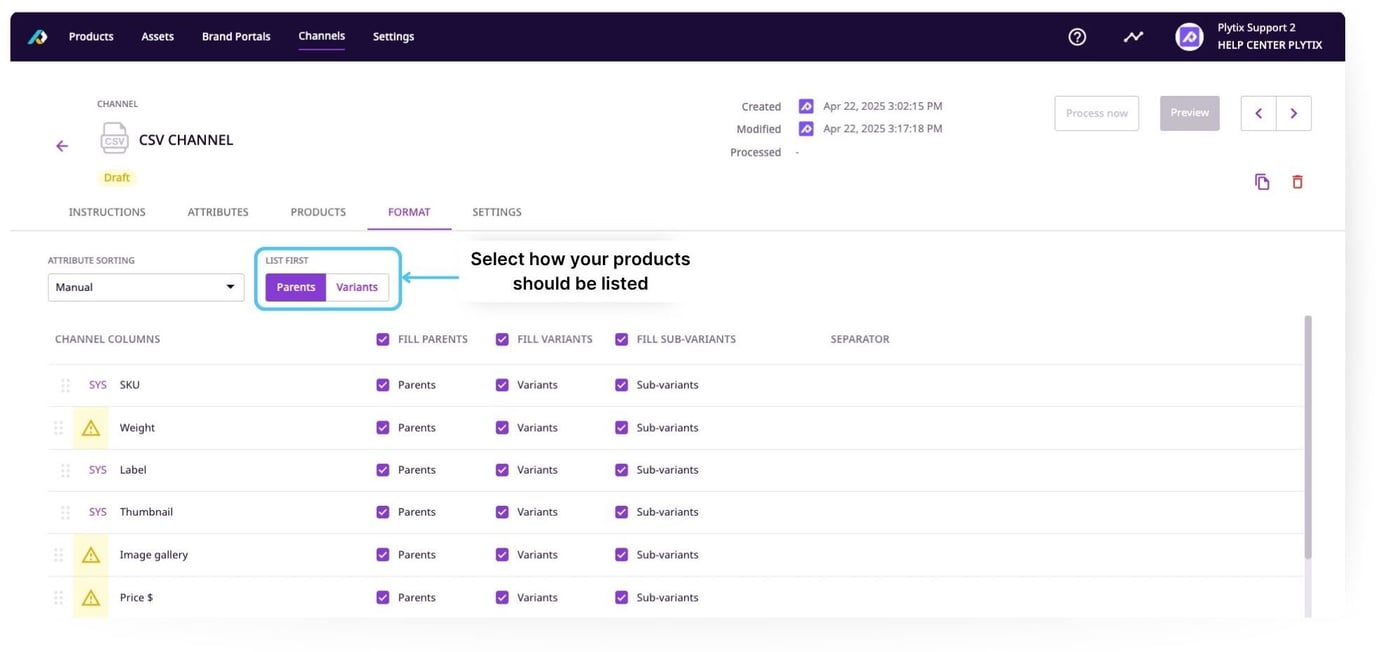Click the vertical scrollbar of columns list
1376x652 pixels.
click(x=1307, y=440)
